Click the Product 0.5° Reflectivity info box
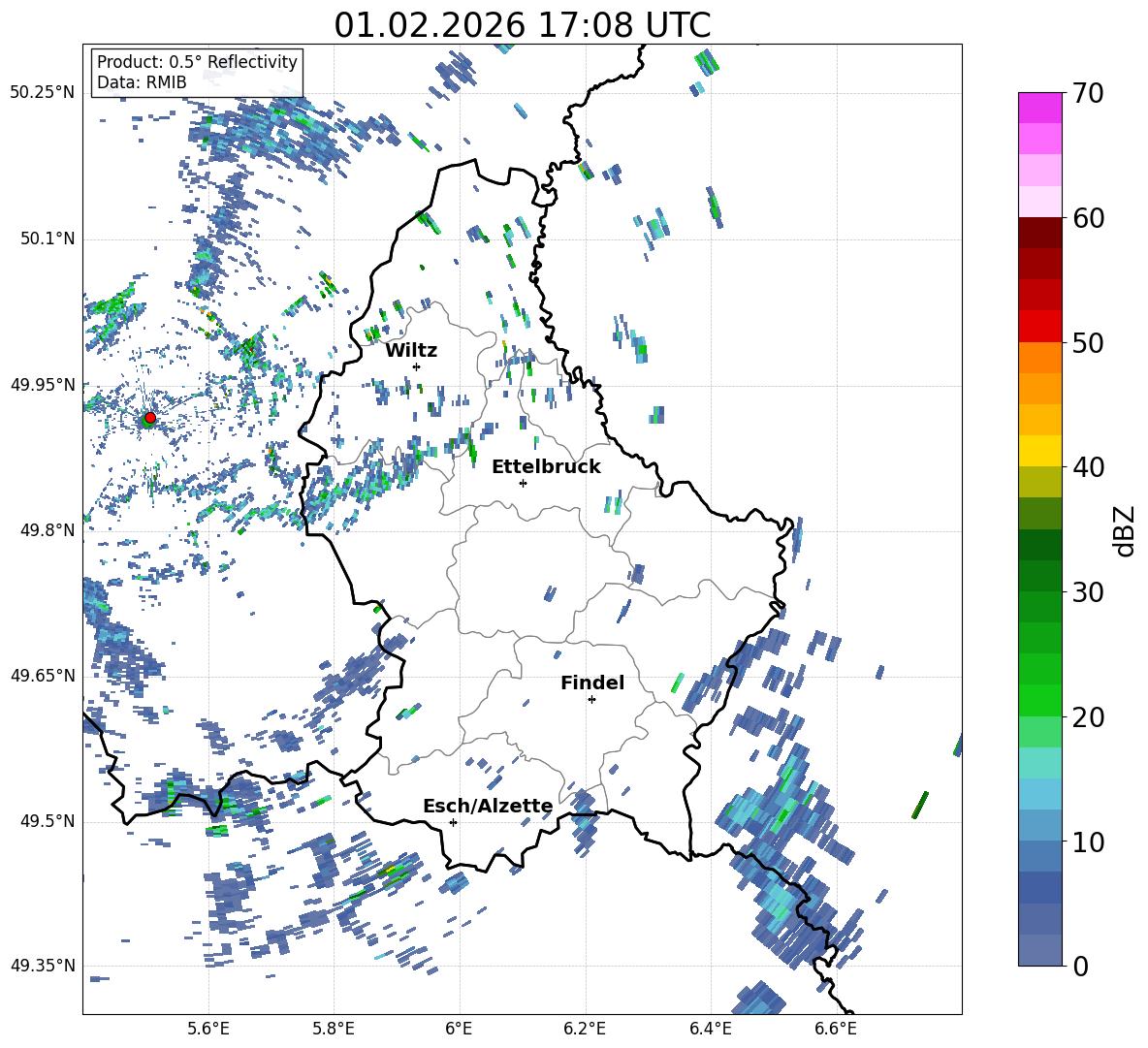1148x1048 pixels. [x=197, y=73]
